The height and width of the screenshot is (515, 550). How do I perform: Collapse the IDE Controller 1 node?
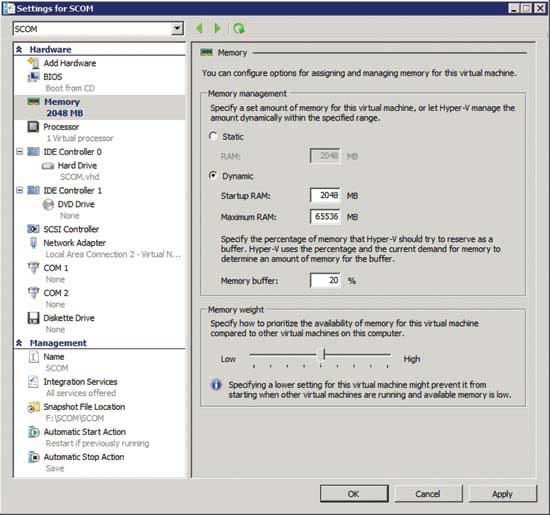20,190
